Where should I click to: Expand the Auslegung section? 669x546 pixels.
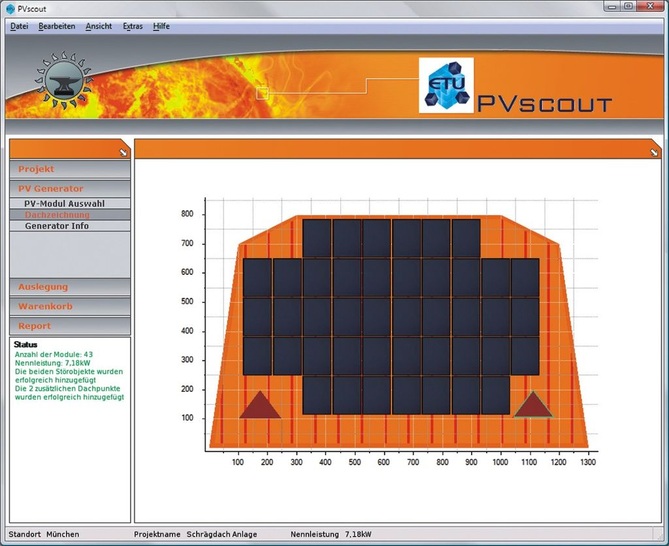point(70,287)
